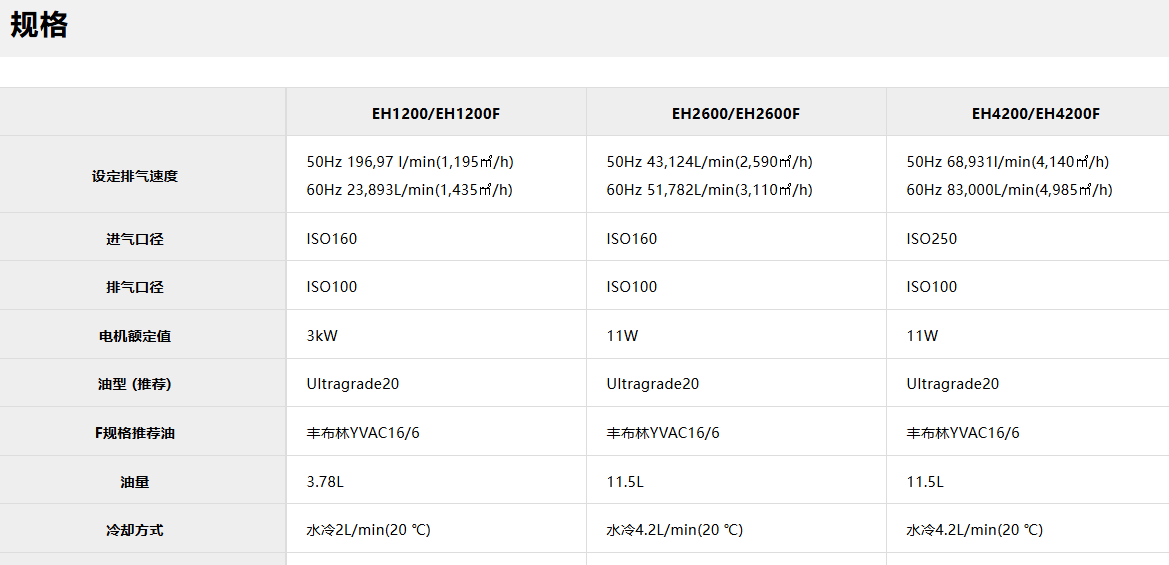Click the 冷却方式 row label

point(134,530)
